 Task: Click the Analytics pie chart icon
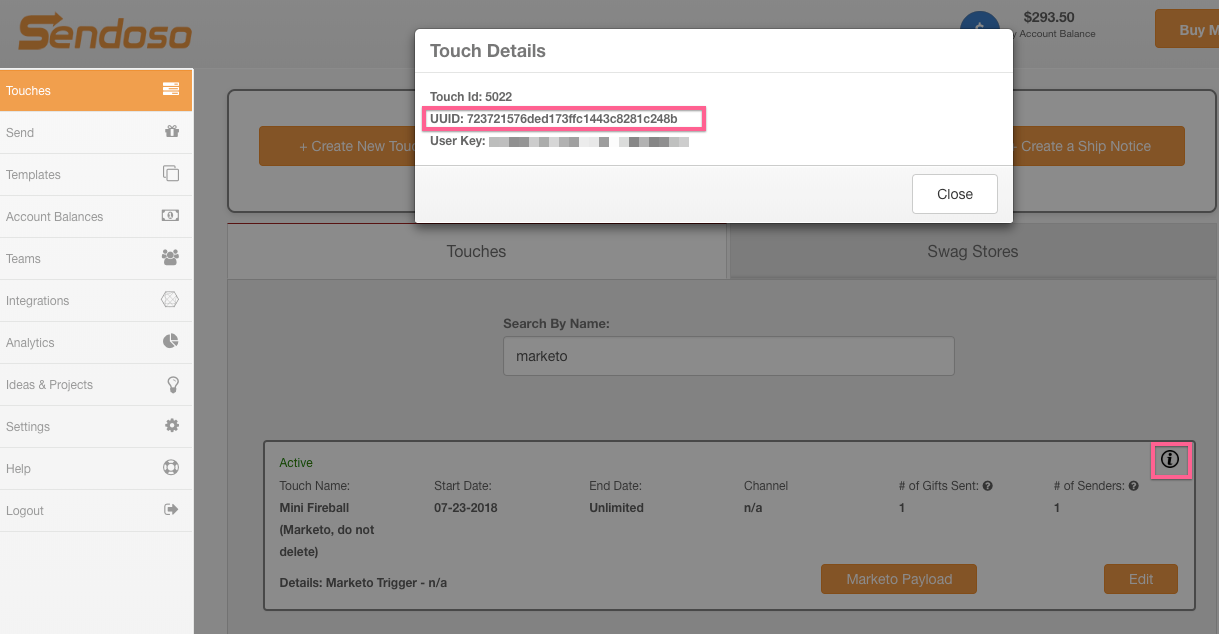coord(171,342)
